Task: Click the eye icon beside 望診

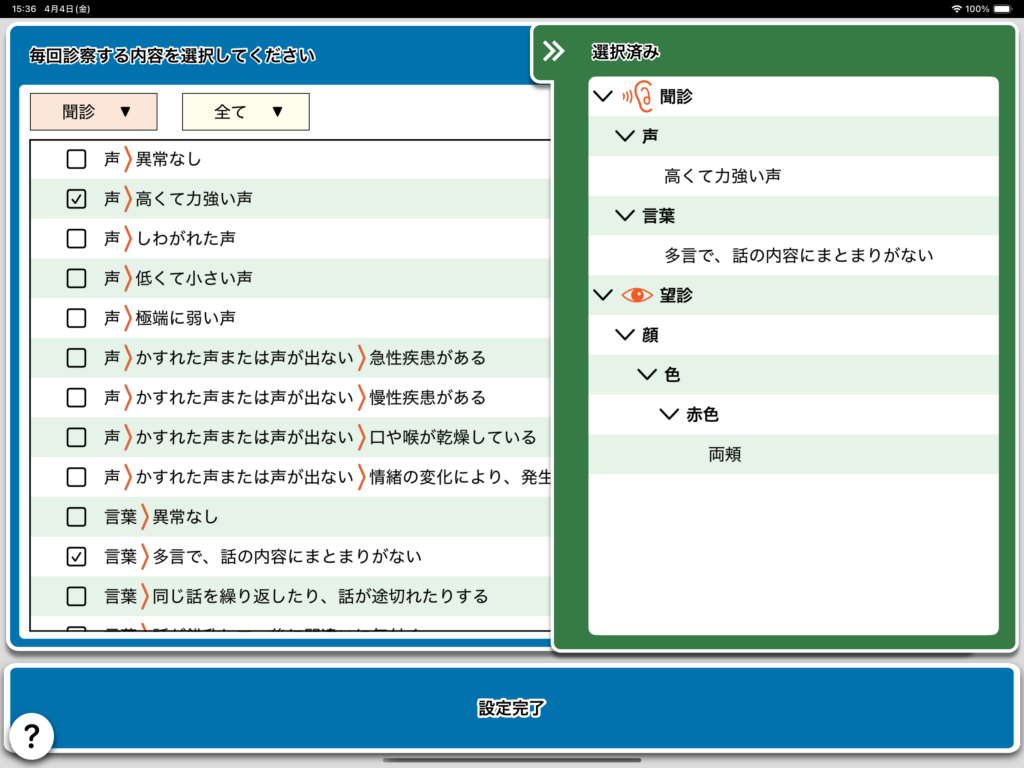Action: [637, 295]
